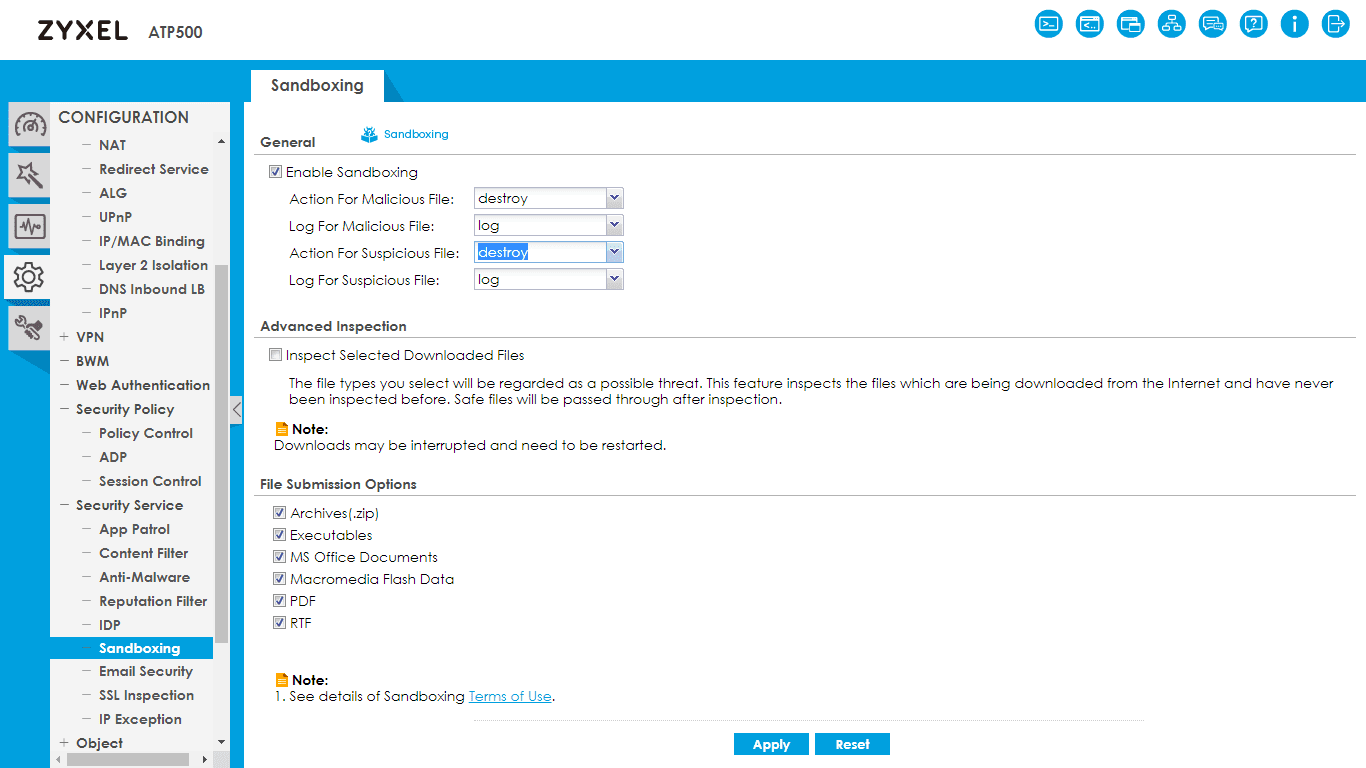
Task: Go to the Dashboard gauge icon
Action: [x=30, y=126]
